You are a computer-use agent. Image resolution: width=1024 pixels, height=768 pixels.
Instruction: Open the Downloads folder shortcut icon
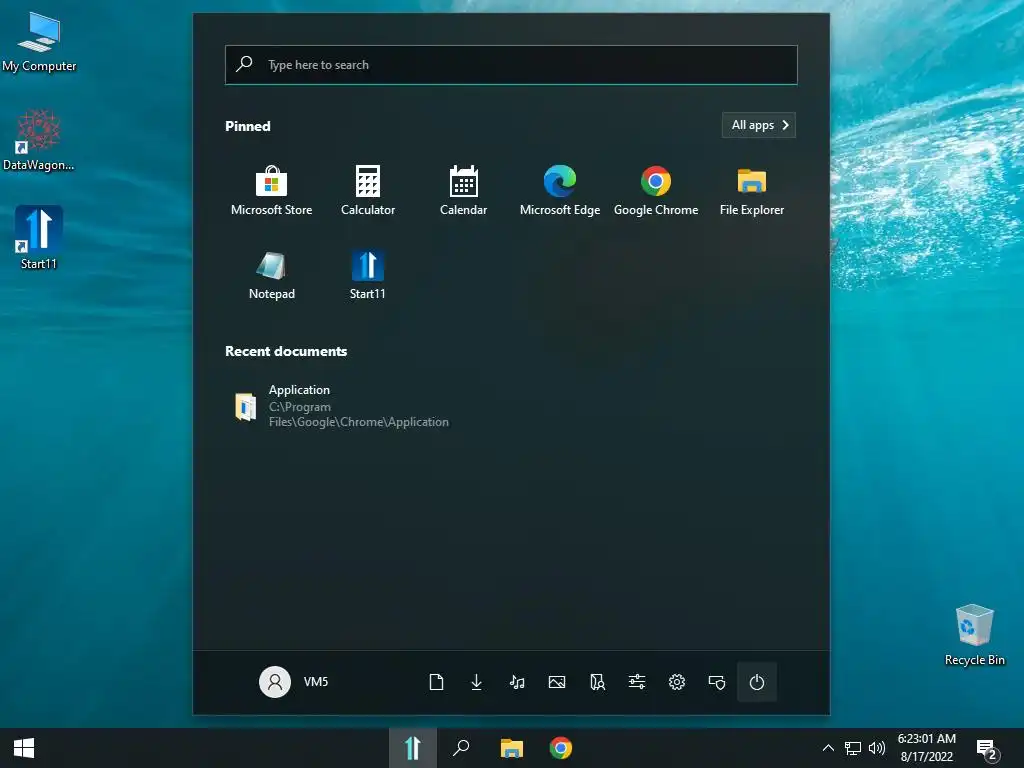(477, 682)
